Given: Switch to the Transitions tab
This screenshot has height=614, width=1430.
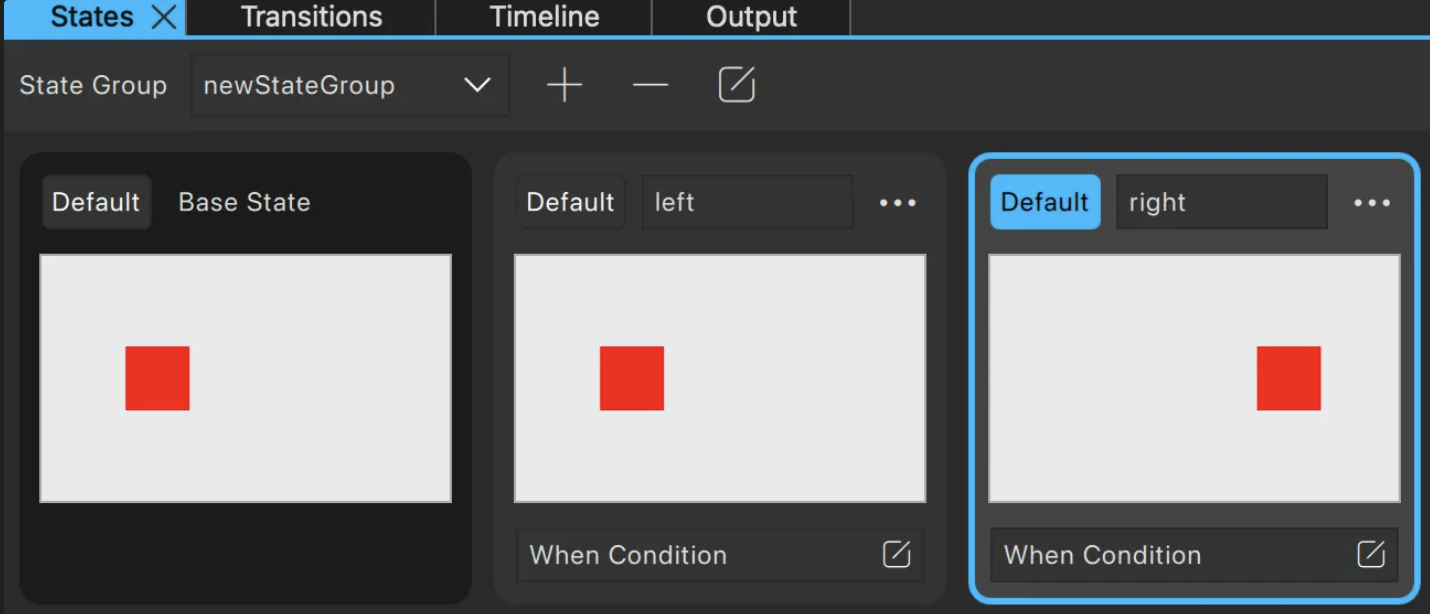Looking at the screenshot, I should pyautogui.click(x=311, y=17).
